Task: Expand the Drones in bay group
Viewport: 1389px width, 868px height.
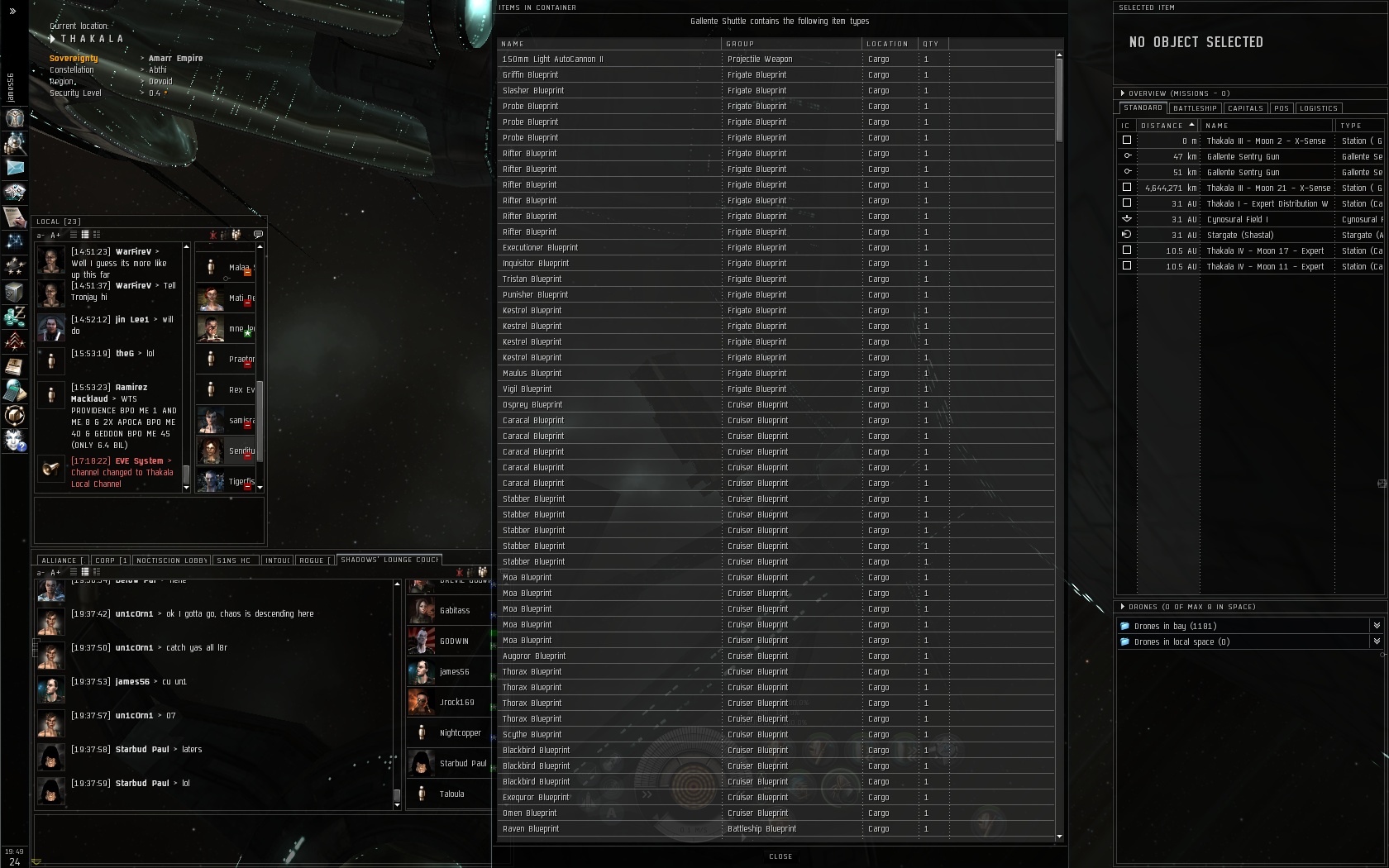Action: [x=1377, y=626]
